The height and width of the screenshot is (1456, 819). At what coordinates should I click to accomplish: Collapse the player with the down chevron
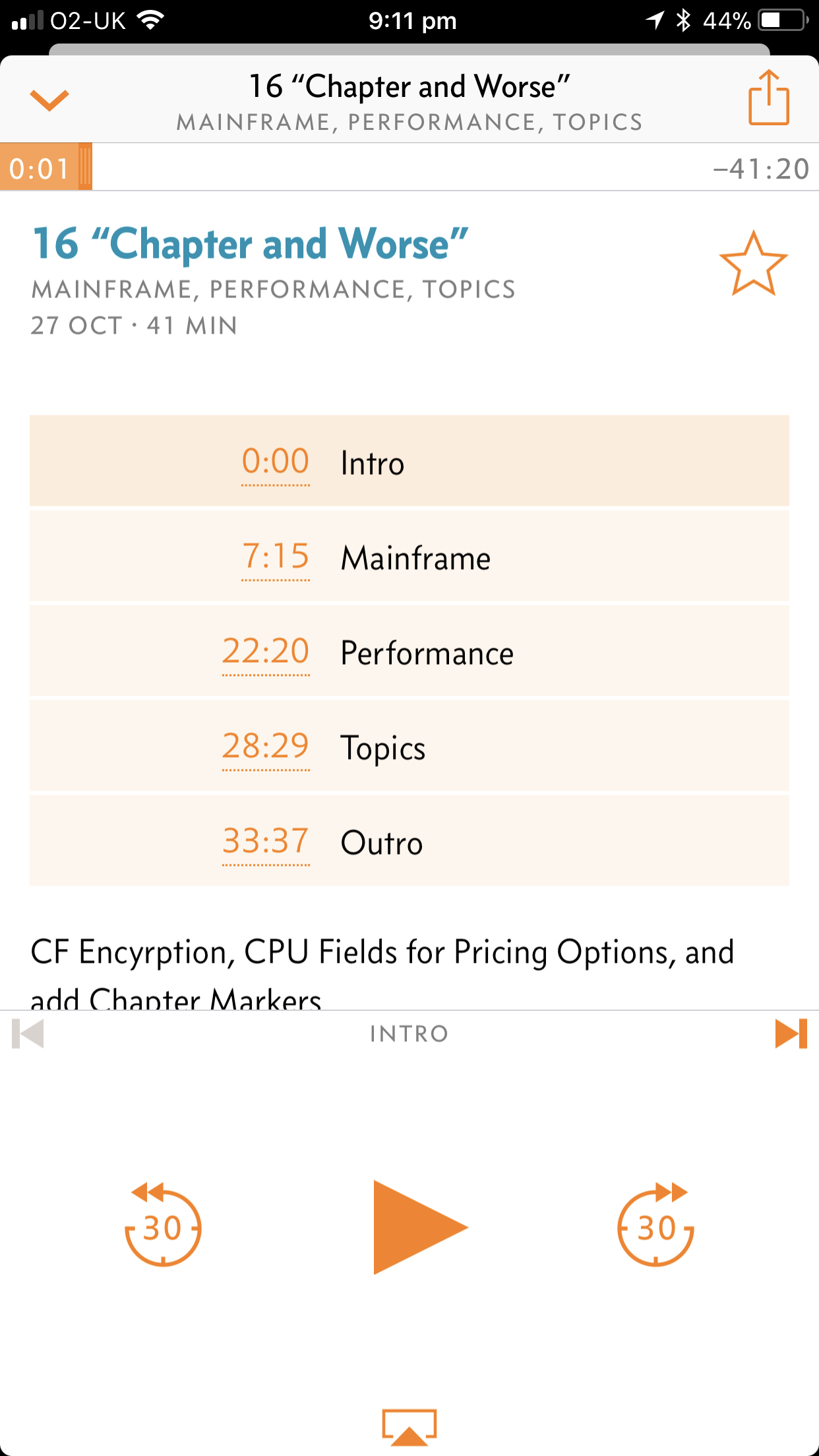(49, 100)
